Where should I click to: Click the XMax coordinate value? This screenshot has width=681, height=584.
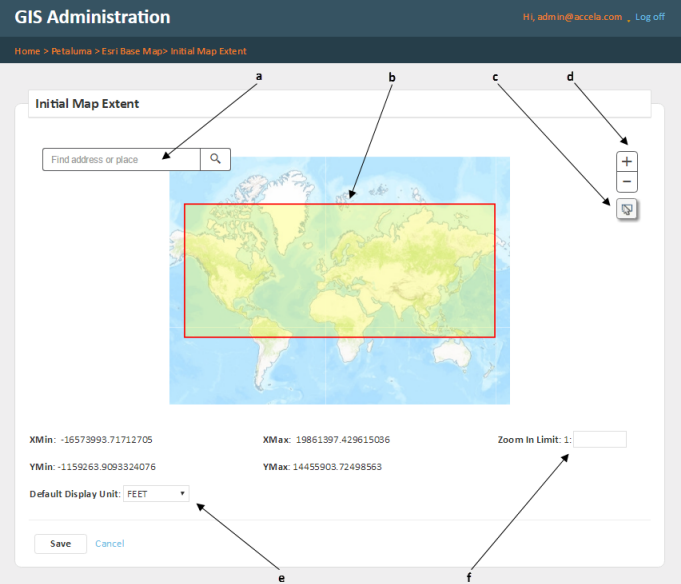343,439
